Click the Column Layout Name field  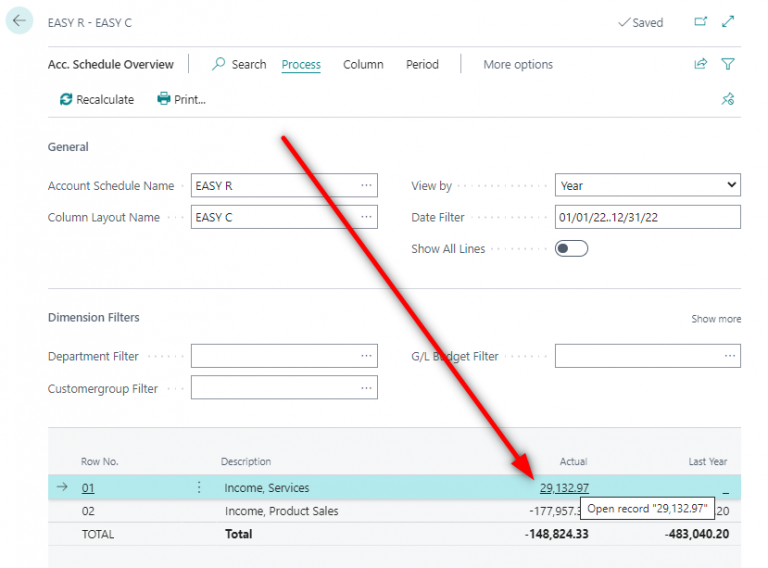284,217
